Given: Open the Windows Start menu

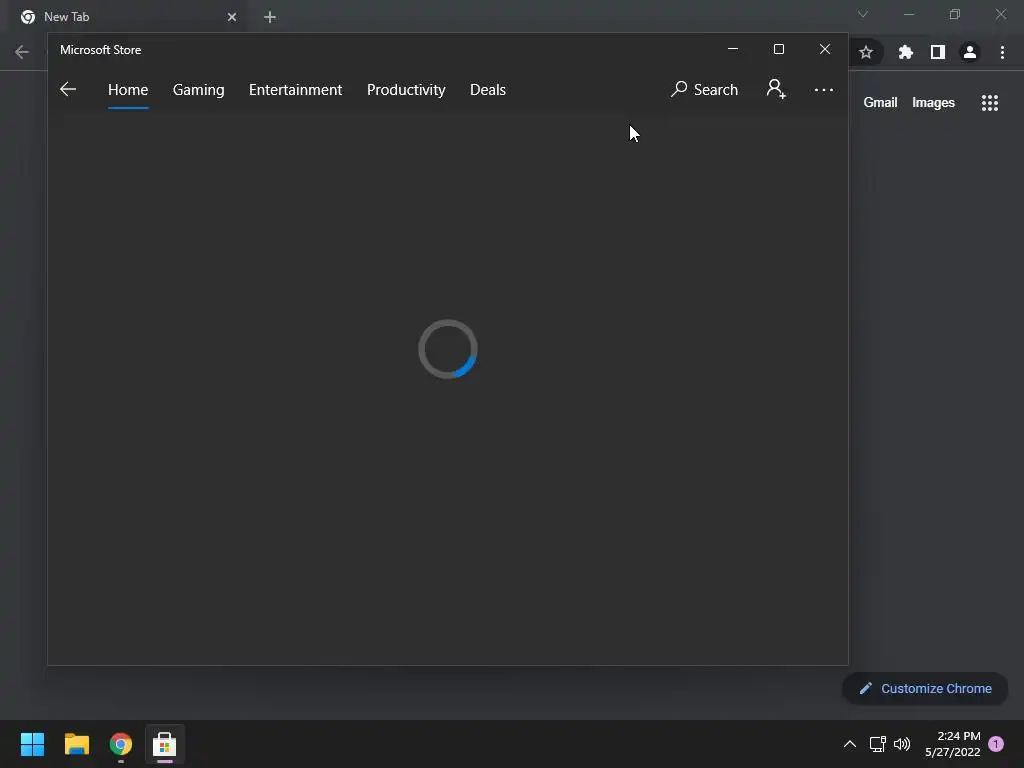Looking at the screenshot, I should coord(32,744).
